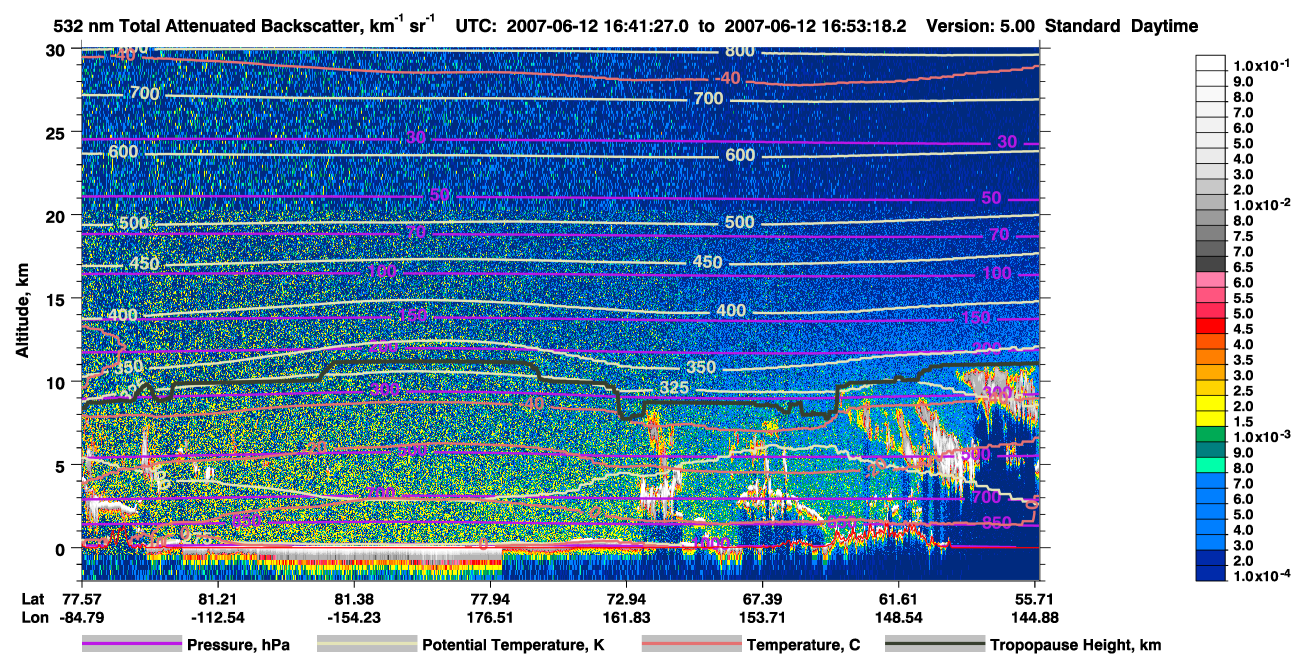Click the Potential Temperature, K legend label
Viewport: 1300px width, 667px height.
513,645
